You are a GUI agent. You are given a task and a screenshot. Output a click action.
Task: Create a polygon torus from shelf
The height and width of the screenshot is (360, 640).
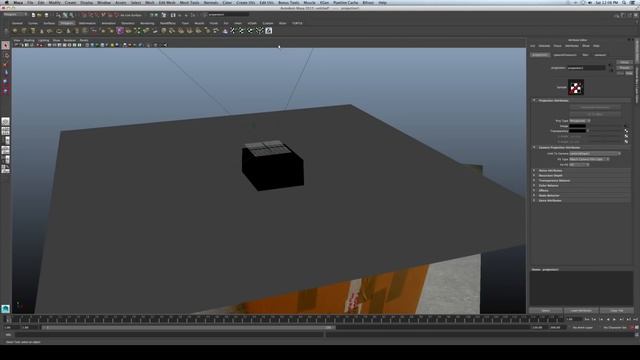(60, 31)
